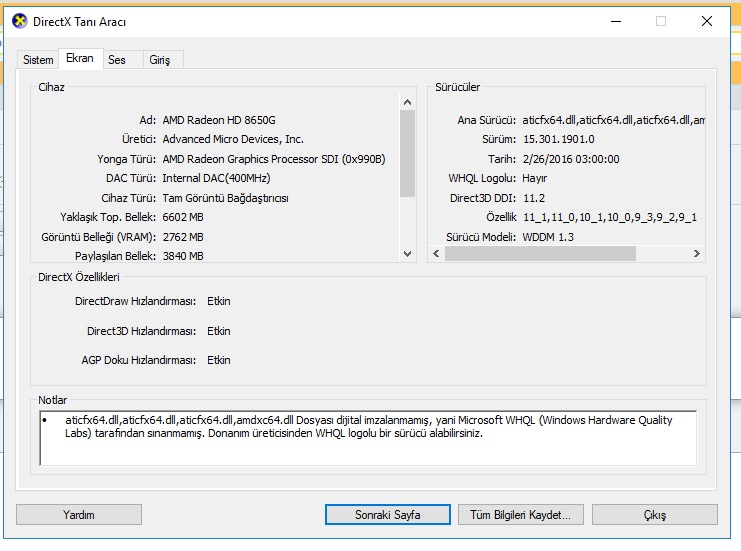Click inside the Notlar text box

[x=368, y=438]
